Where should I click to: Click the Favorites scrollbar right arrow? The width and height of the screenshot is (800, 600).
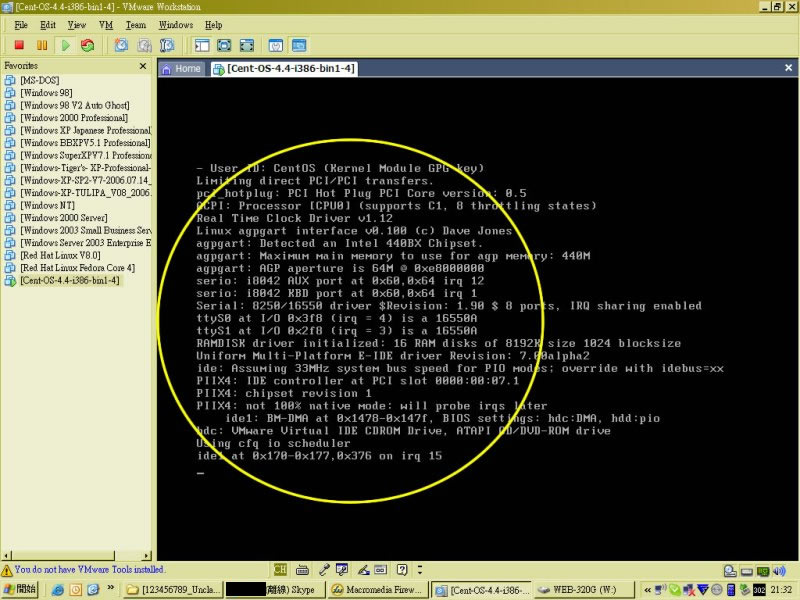[147, 556]
